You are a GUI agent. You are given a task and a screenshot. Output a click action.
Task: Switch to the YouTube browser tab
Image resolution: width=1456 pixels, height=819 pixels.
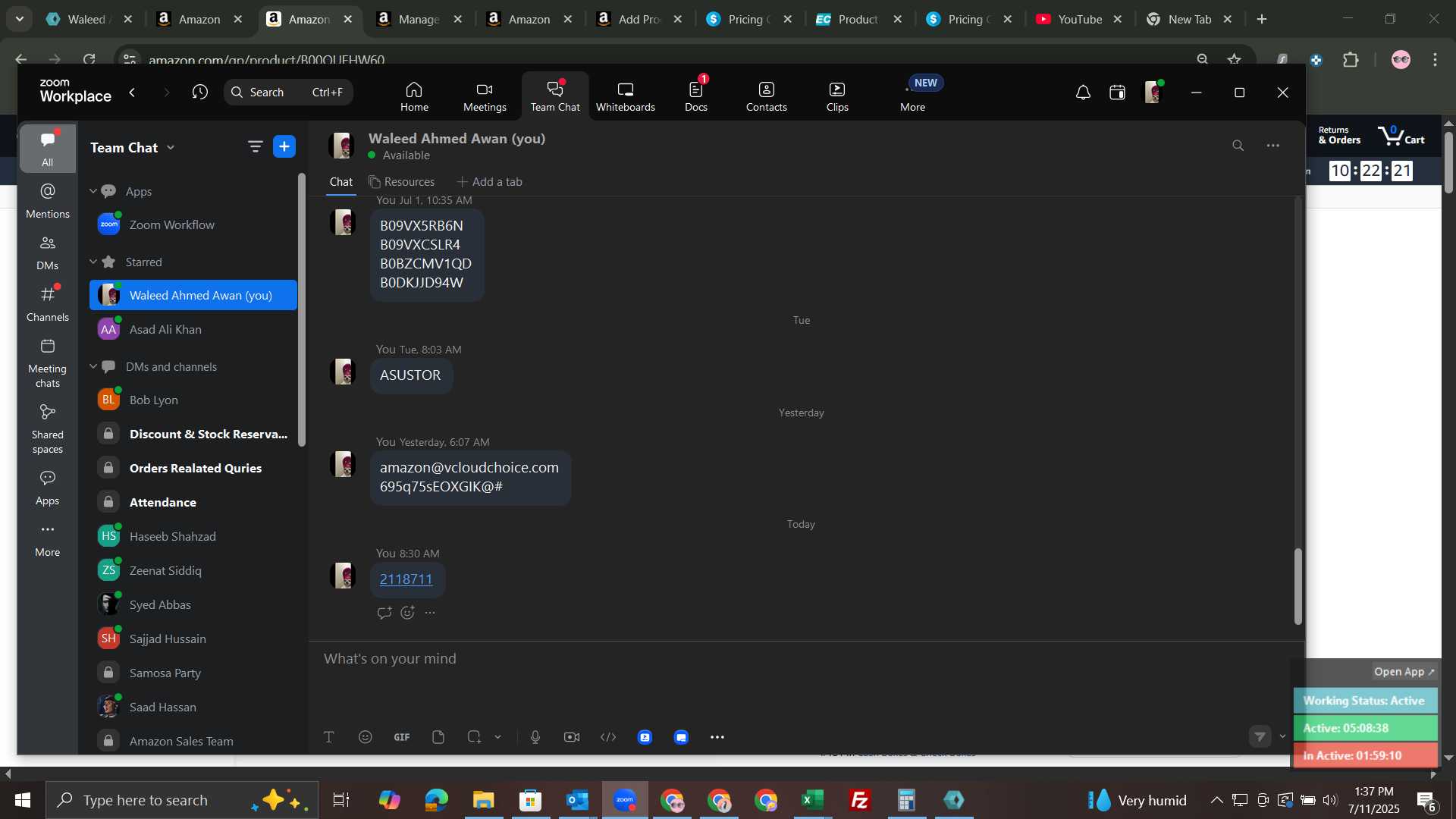coord(1080,20)
